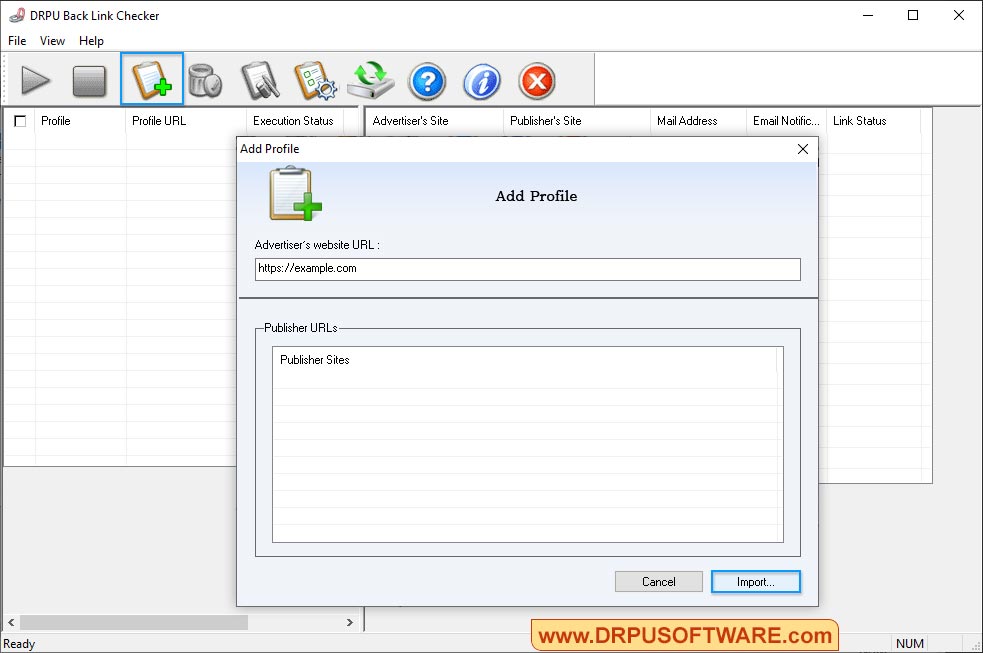Click the Cancel button
This screenshot has width=983, height=653.
tap(658, 581)
